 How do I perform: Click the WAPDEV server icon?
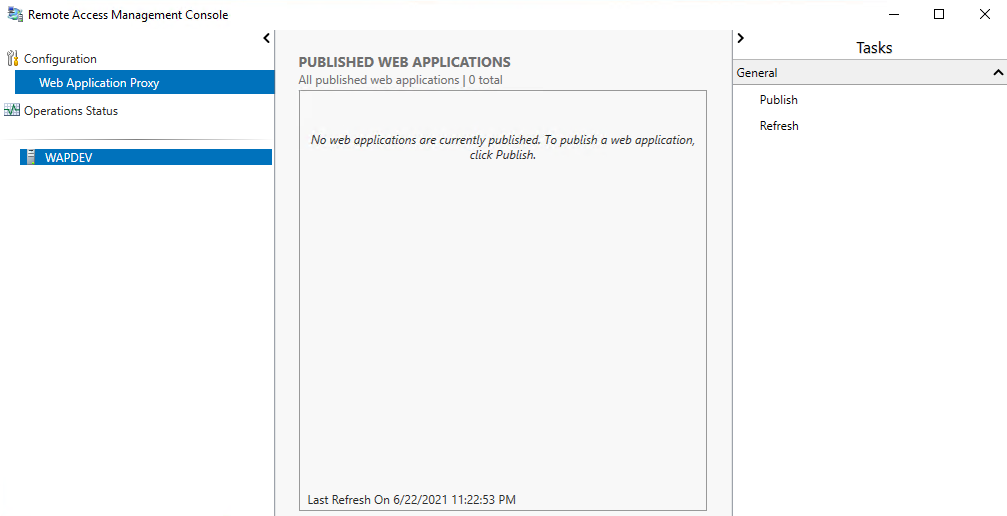pyautogui.click(x=31, y=157)
